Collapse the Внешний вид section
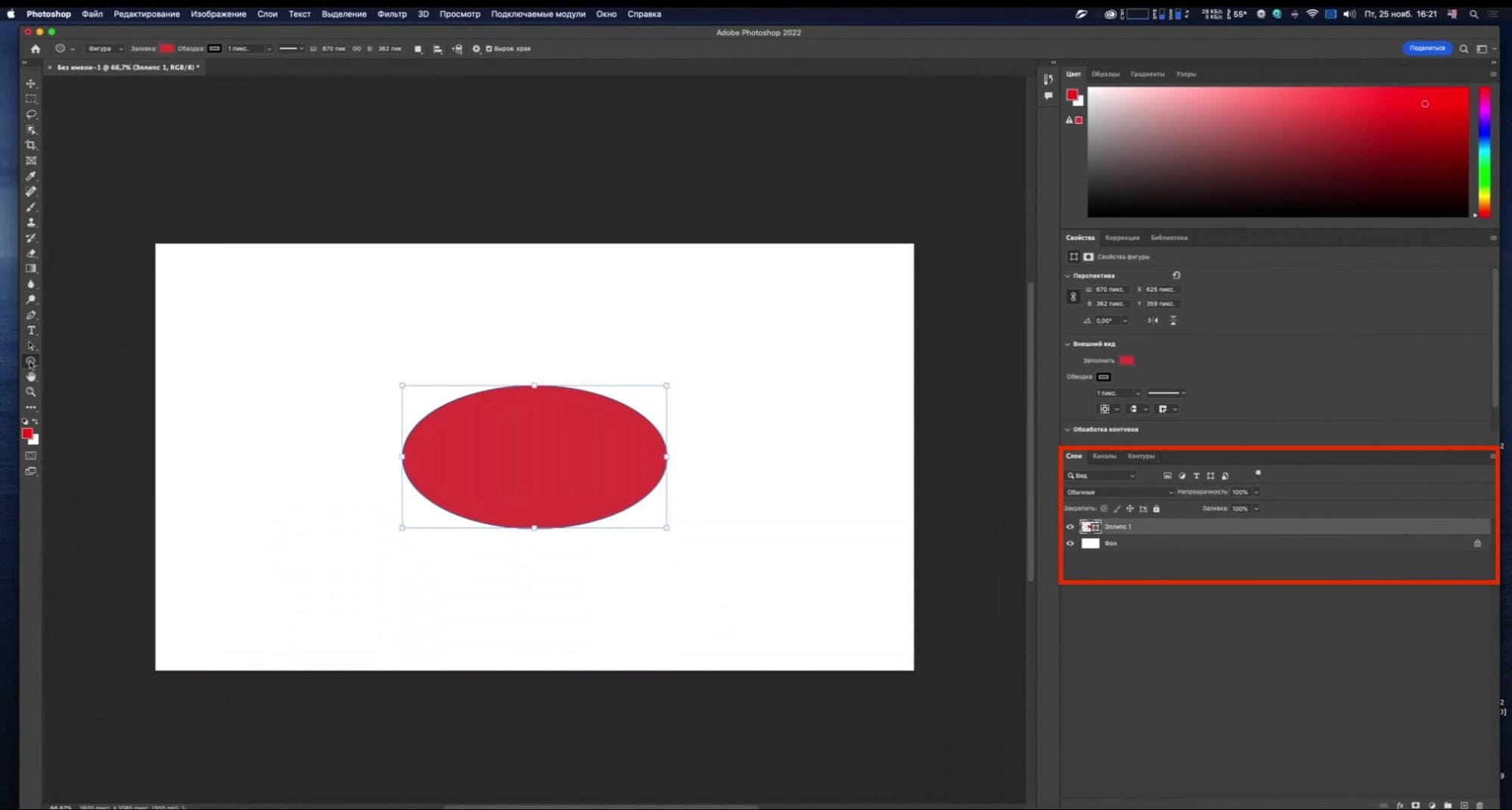1512x810 pixels. point(1068,344)
